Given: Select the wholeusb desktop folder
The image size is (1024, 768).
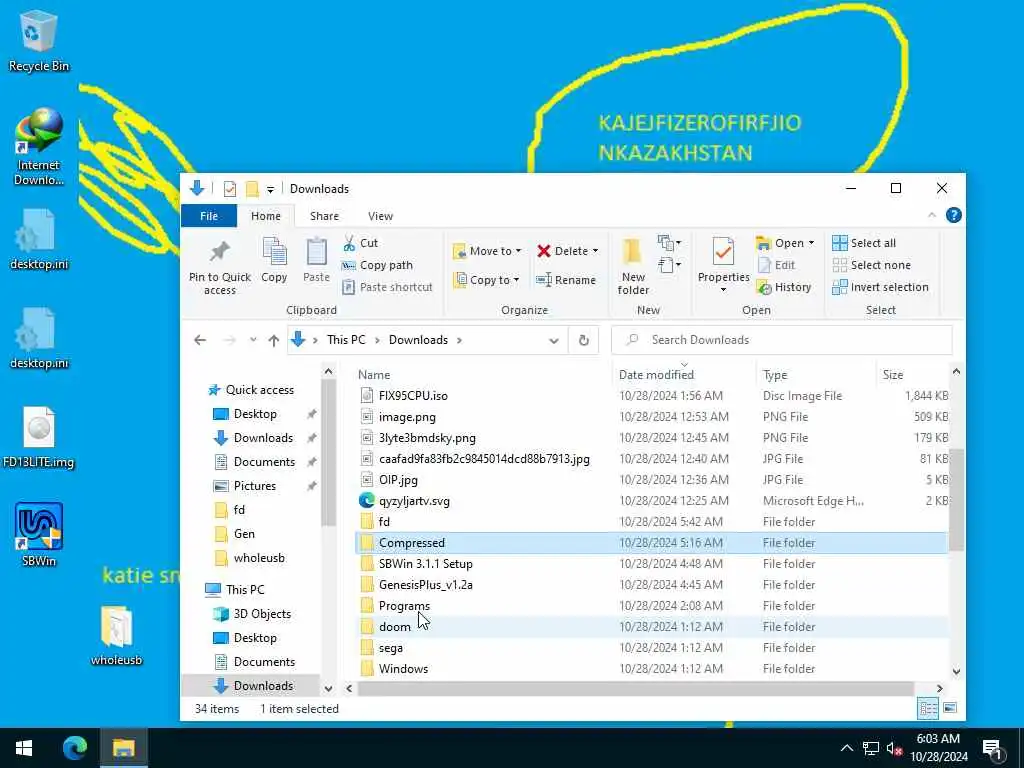Looking at the screenshot, I should (x=116, y=636).
